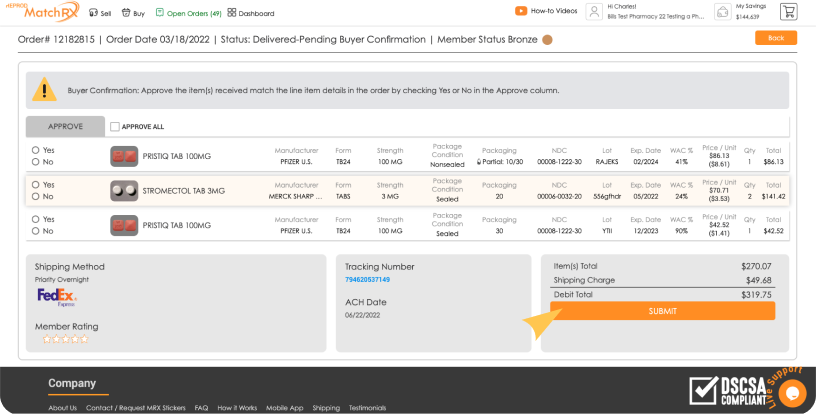Select Yes for Stromectol Tab 3MG
This screenshot has width=816, height=415.
click(x=36, y=185)
